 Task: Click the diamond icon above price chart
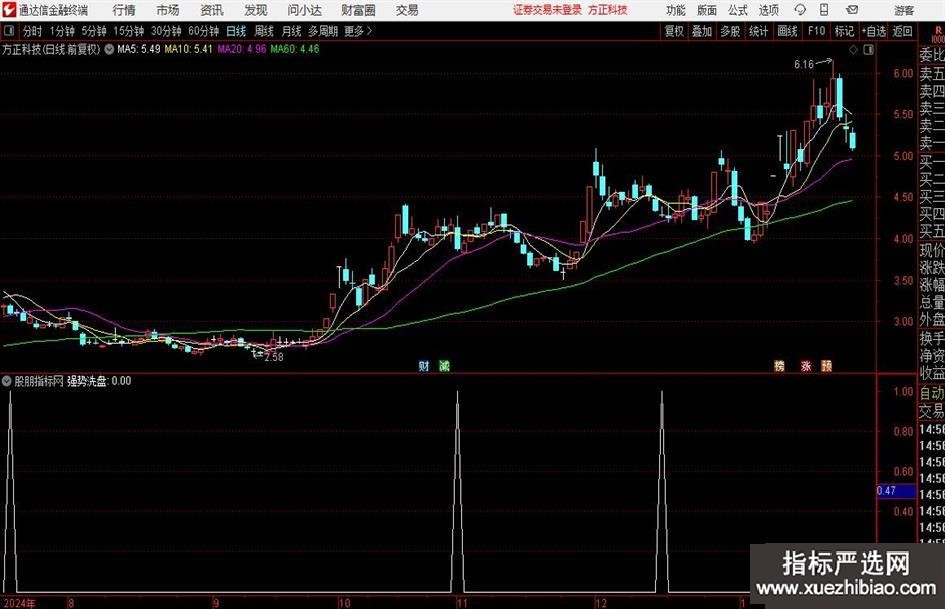click(x=853, y=50)
